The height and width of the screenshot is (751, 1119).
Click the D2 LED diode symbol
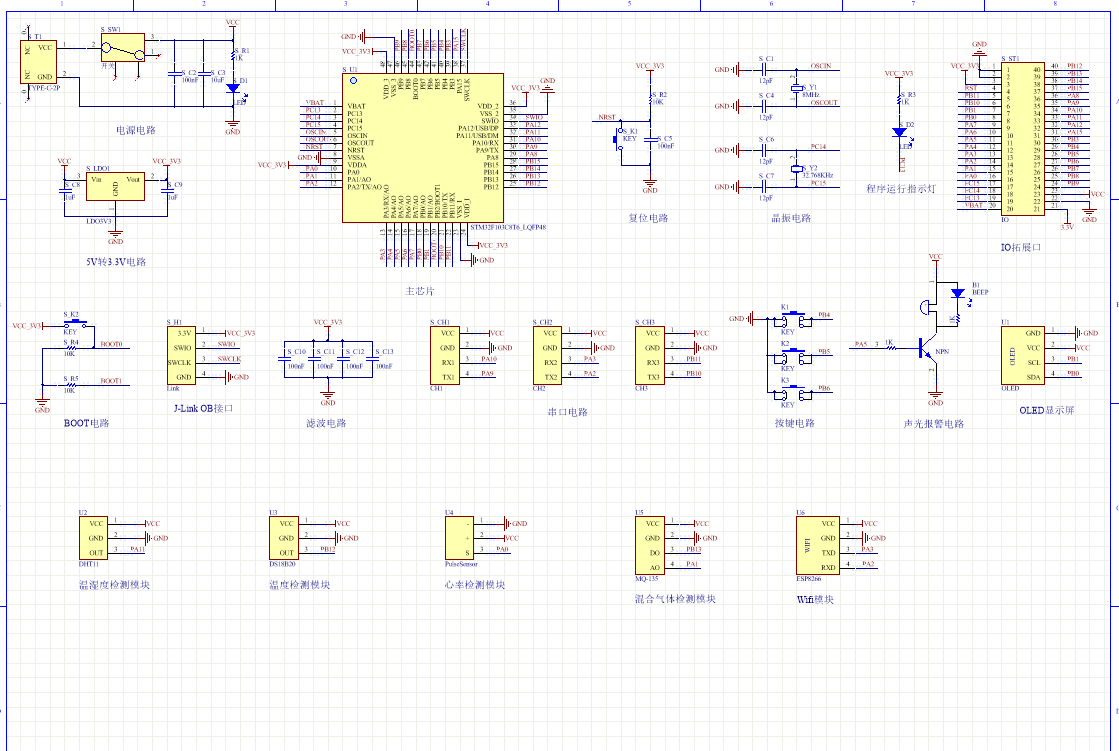coord(899,132)
